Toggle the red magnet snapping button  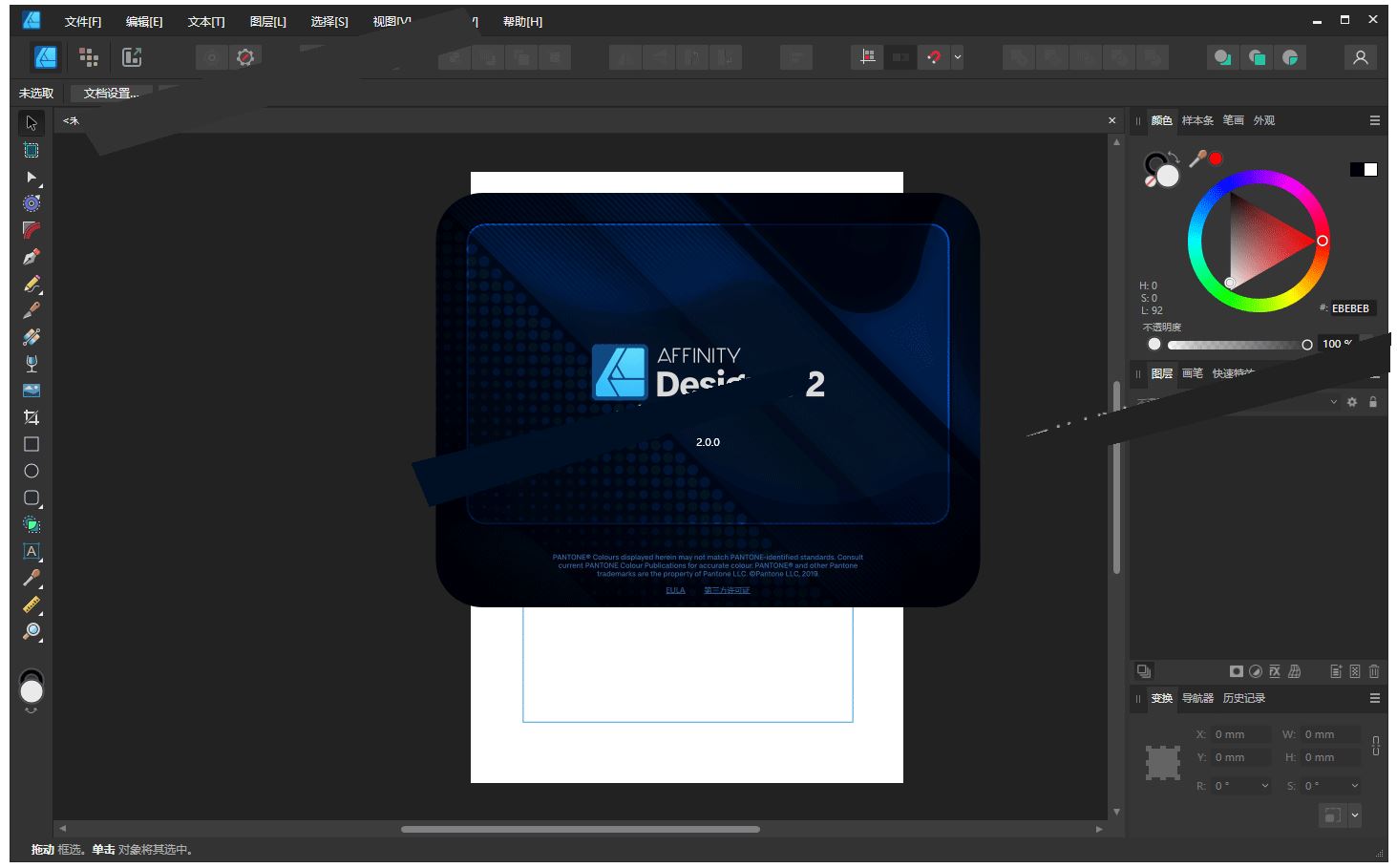(934, 57)
